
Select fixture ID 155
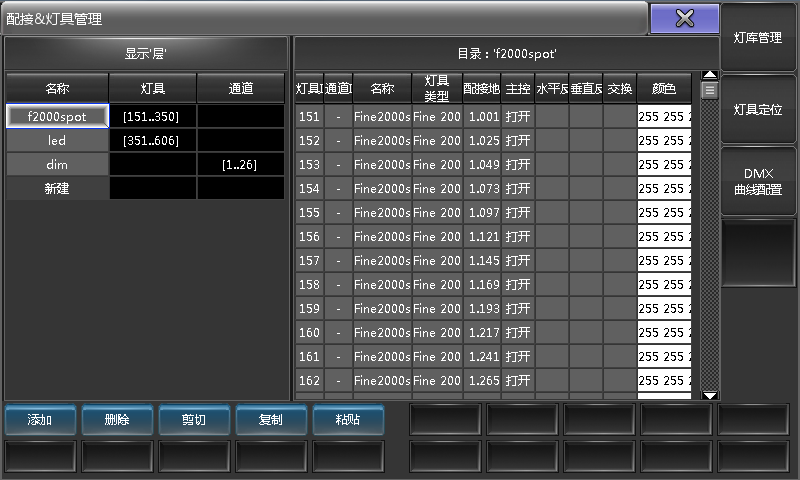click(x=309, y=212)
